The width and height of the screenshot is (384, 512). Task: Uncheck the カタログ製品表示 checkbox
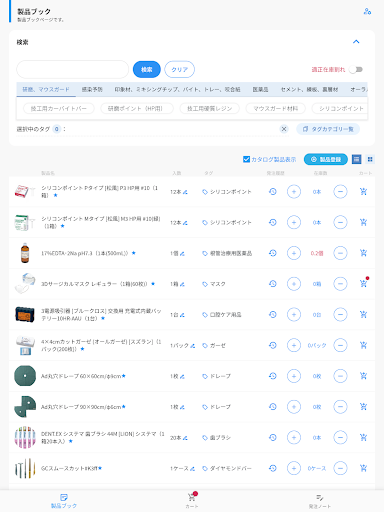[246, 159]
